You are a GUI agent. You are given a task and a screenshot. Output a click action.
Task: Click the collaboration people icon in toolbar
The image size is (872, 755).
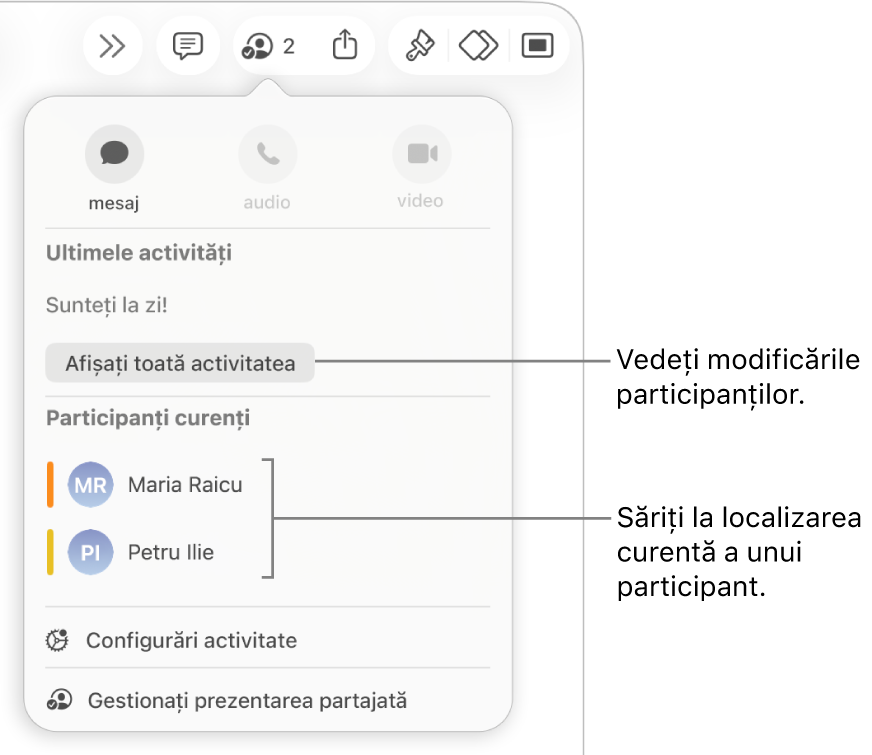[257, 46]
